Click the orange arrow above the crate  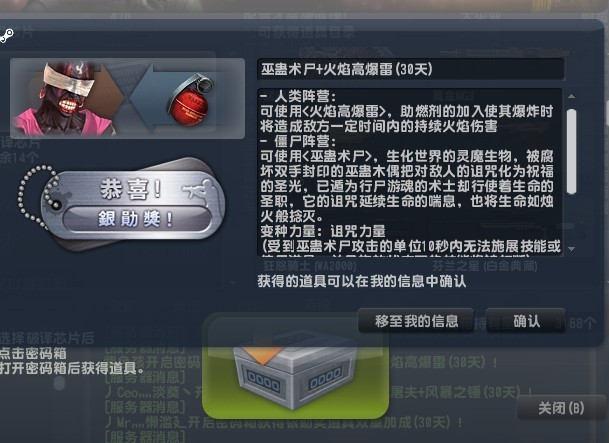(266, 349)
